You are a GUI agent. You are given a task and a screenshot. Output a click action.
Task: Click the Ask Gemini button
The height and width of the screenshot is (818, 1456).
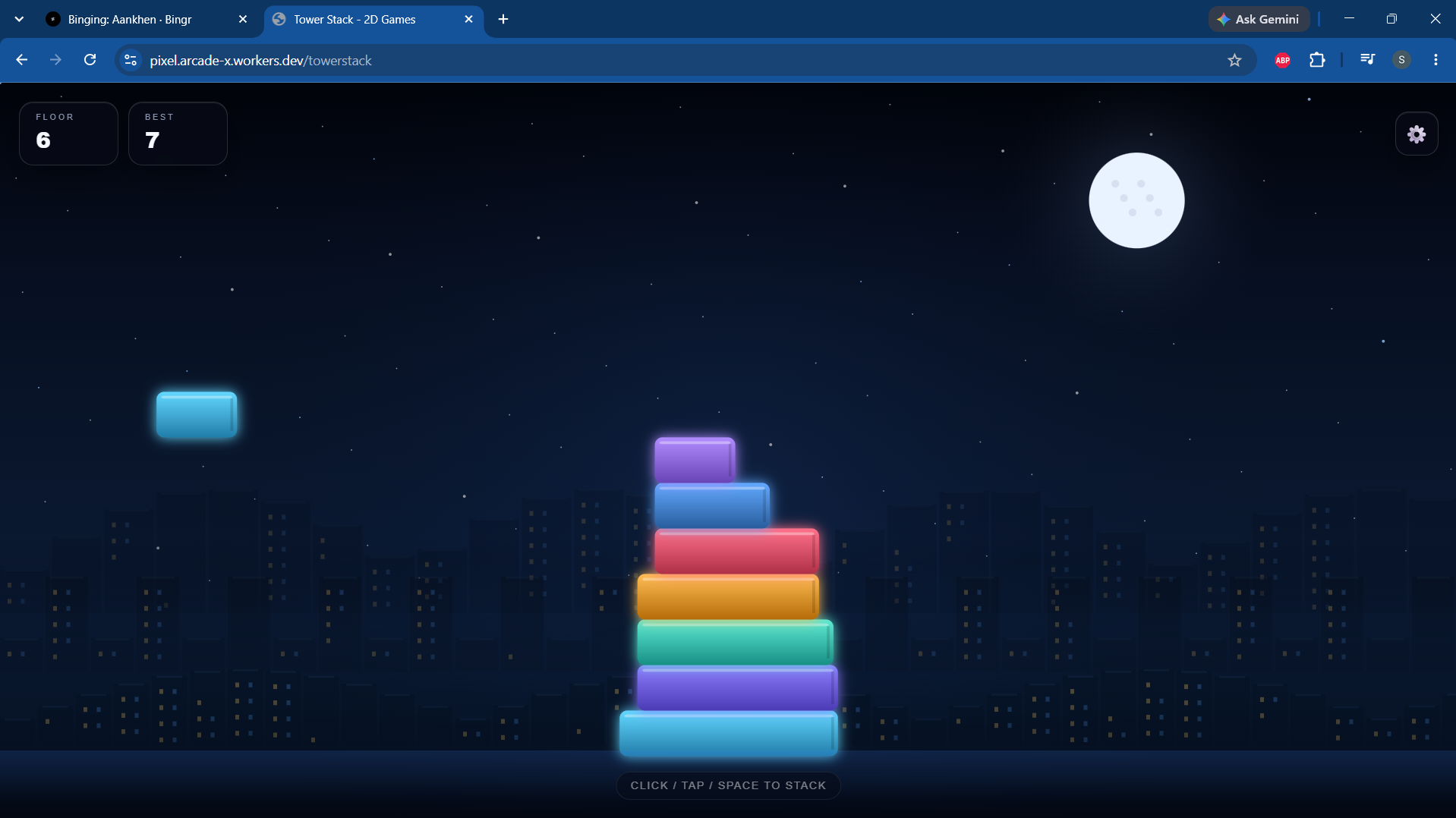point(1259,19)
